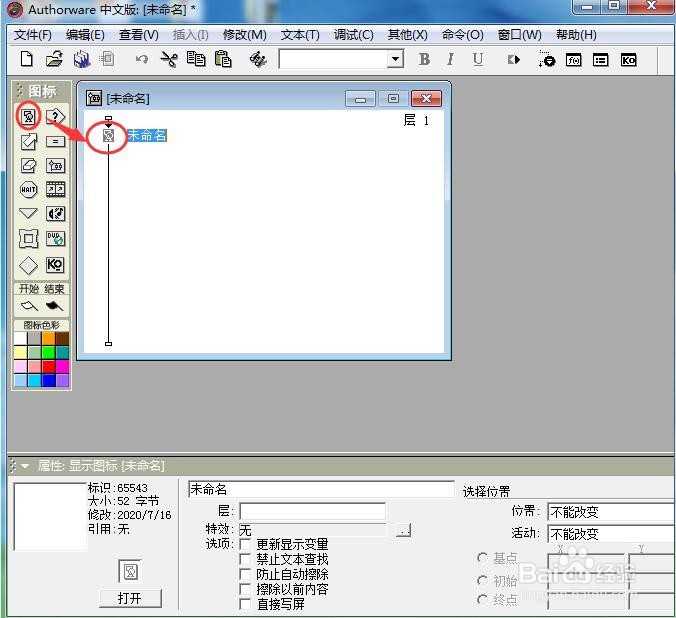Viewport: 676px width, 618px height.
Task: Click the Find toolbar icon
Action: click(x=258, y=59)
